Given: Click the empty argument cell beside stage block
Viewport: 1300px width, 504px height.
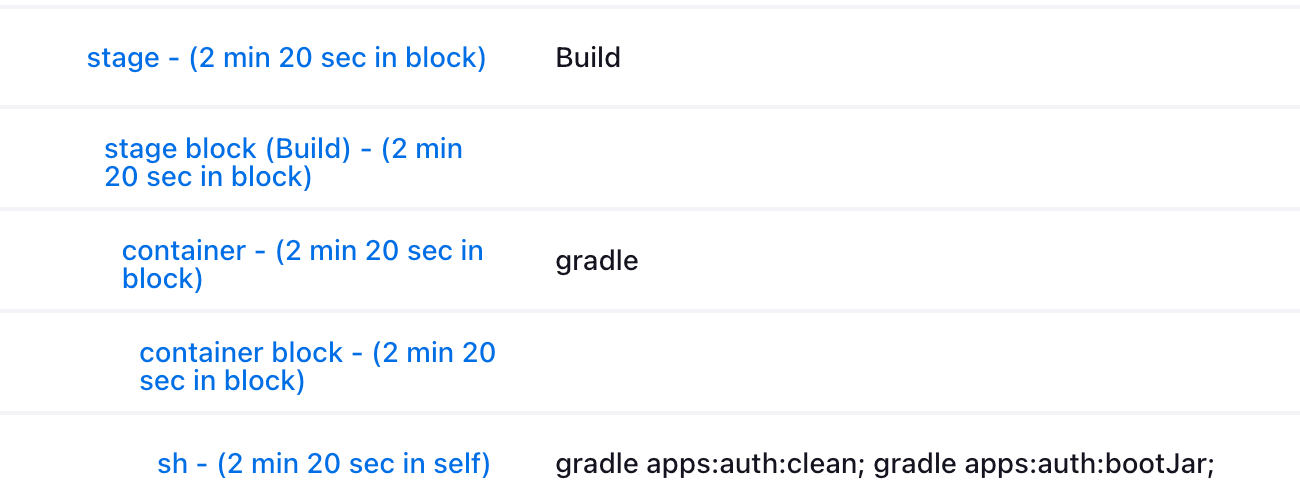Looking at the screenshot, I should pyautogui.click(x=900, y=160).
